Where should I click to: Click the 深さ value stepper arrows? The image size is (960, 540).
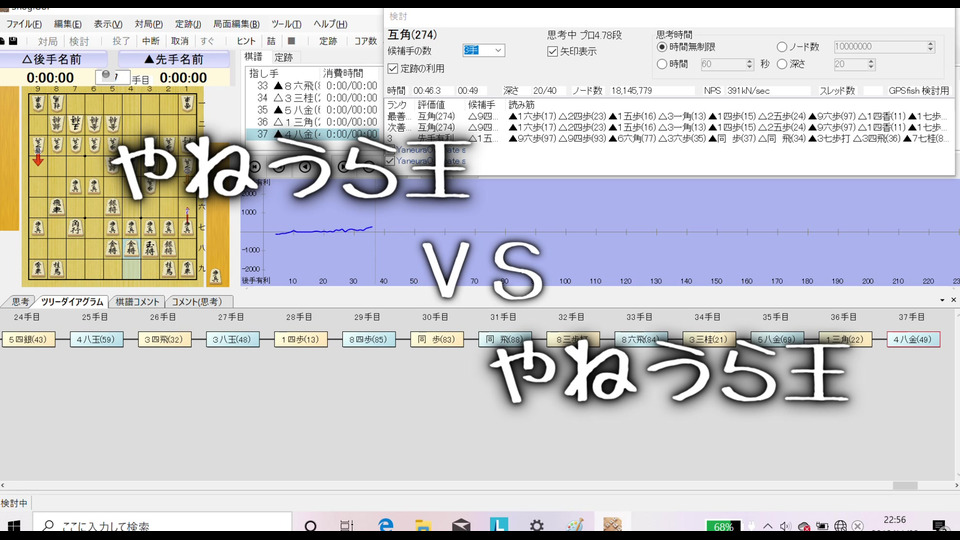tap(871, 64)
